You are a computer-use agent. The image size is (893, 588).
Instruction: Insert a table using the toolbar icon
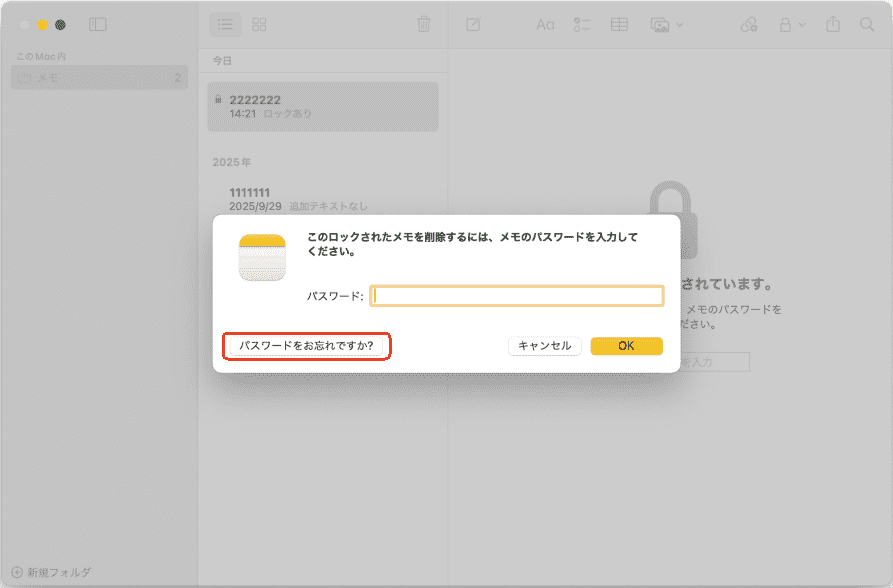(619, 24)
